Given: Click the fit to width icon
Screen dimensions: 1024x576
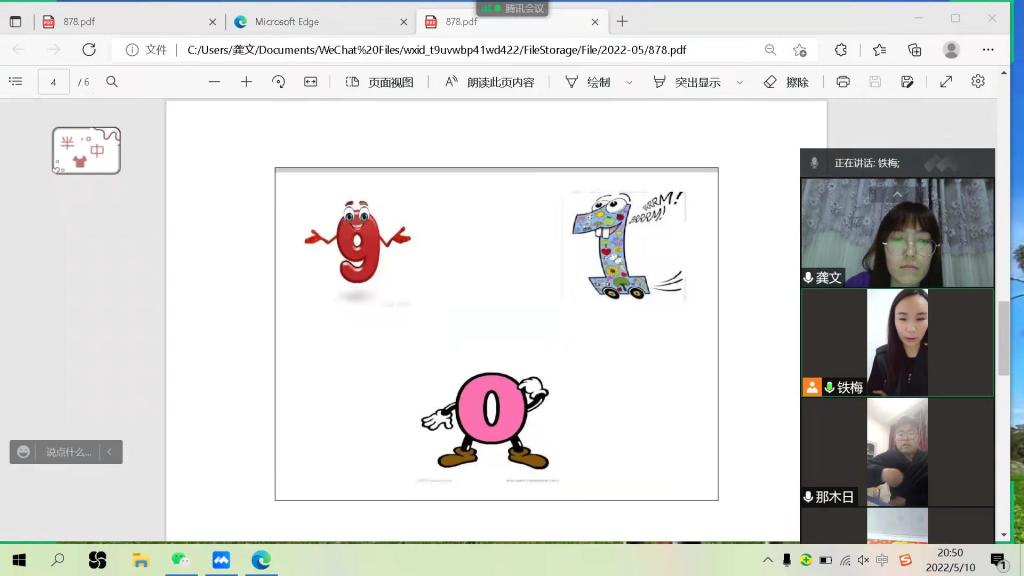Looking at the screenshot, I should tap(311, 82).
